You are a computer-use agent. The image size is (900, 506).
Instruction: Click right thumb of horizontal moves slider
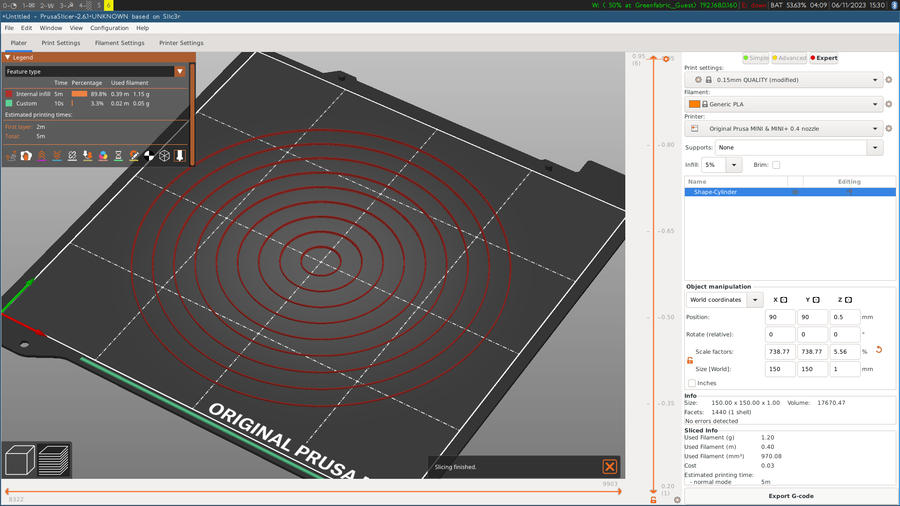(620, 491)
